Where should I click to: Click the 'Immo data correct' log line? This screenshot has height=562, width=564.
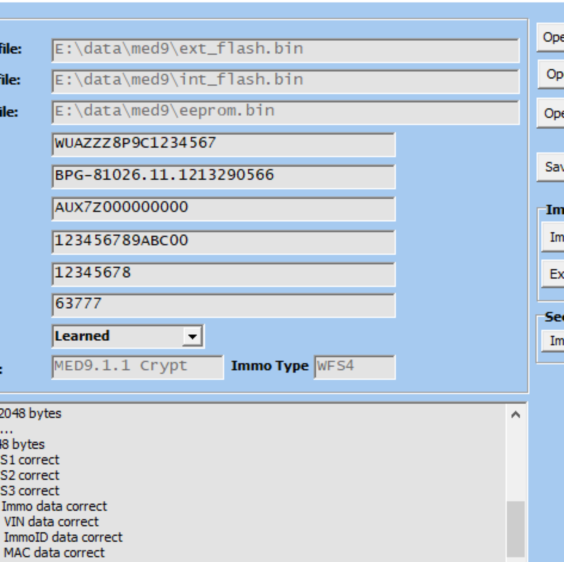[x=54, y=506]
